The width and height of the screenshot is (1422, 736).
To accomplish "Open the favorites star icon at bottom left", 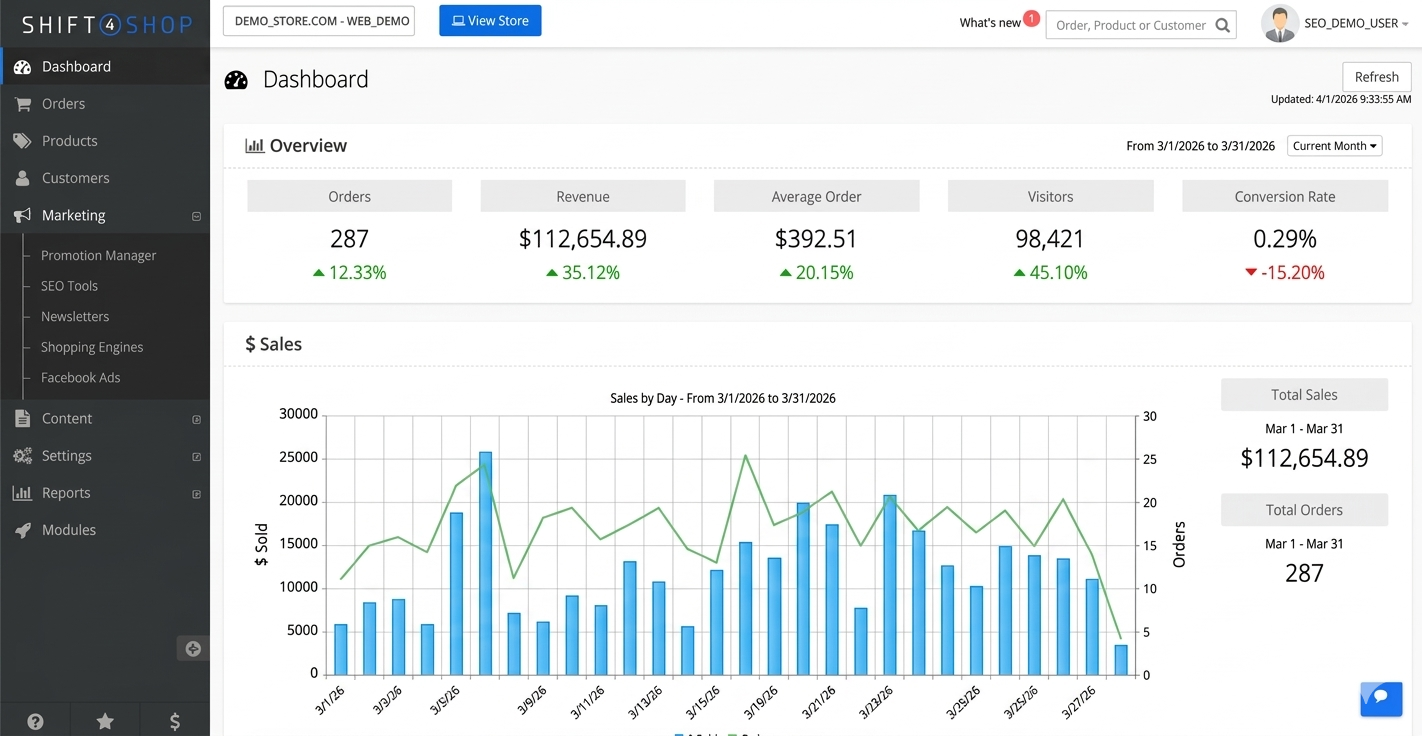I will click(104, 720).
